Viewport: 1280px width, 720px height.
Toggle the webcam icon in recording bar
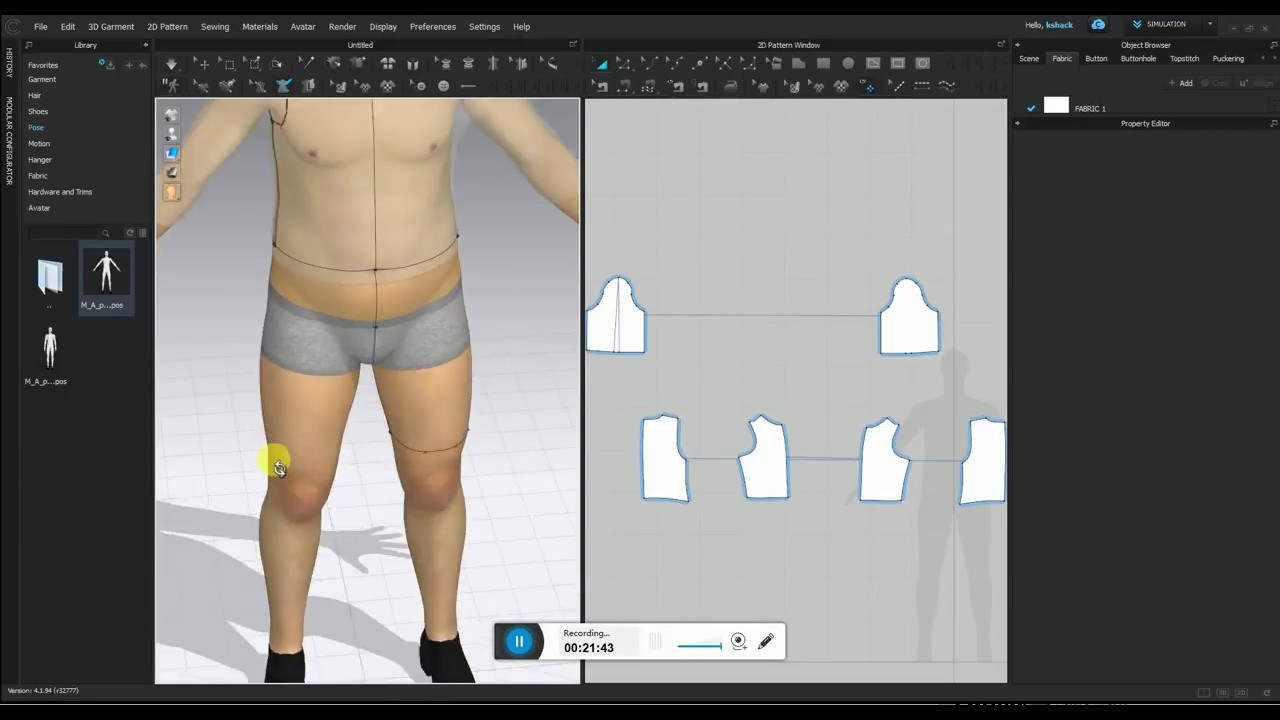[x=738, y=642]
